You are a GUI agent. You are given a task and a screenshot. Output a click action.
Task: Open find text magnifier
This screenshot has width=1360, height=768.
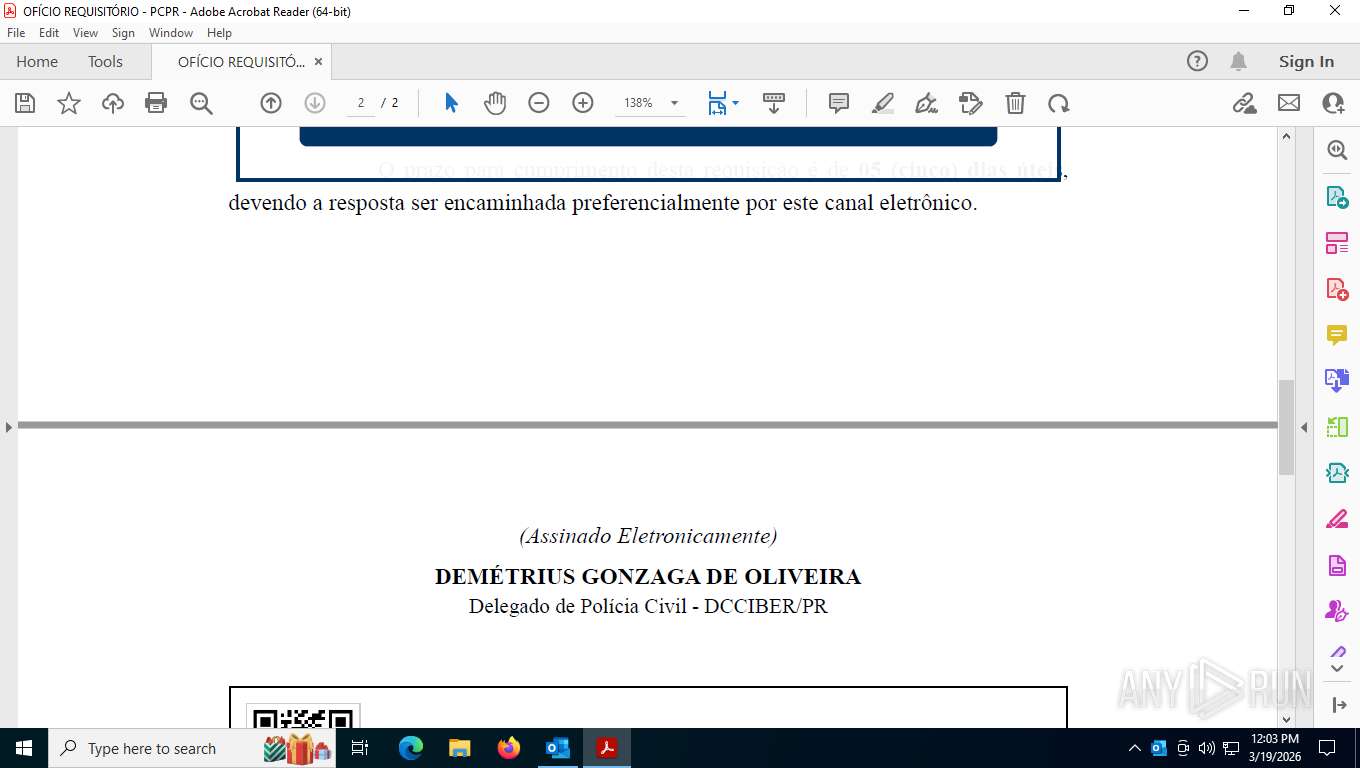coord(201,103)
